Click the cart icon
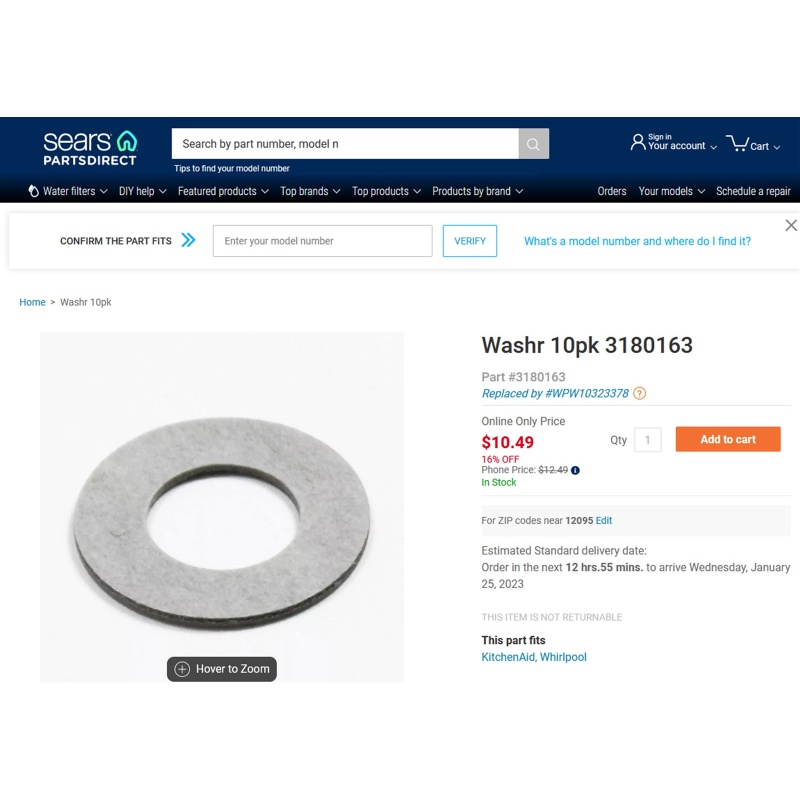The height and width of the screenshot is (800, 800). coord(737,143)
